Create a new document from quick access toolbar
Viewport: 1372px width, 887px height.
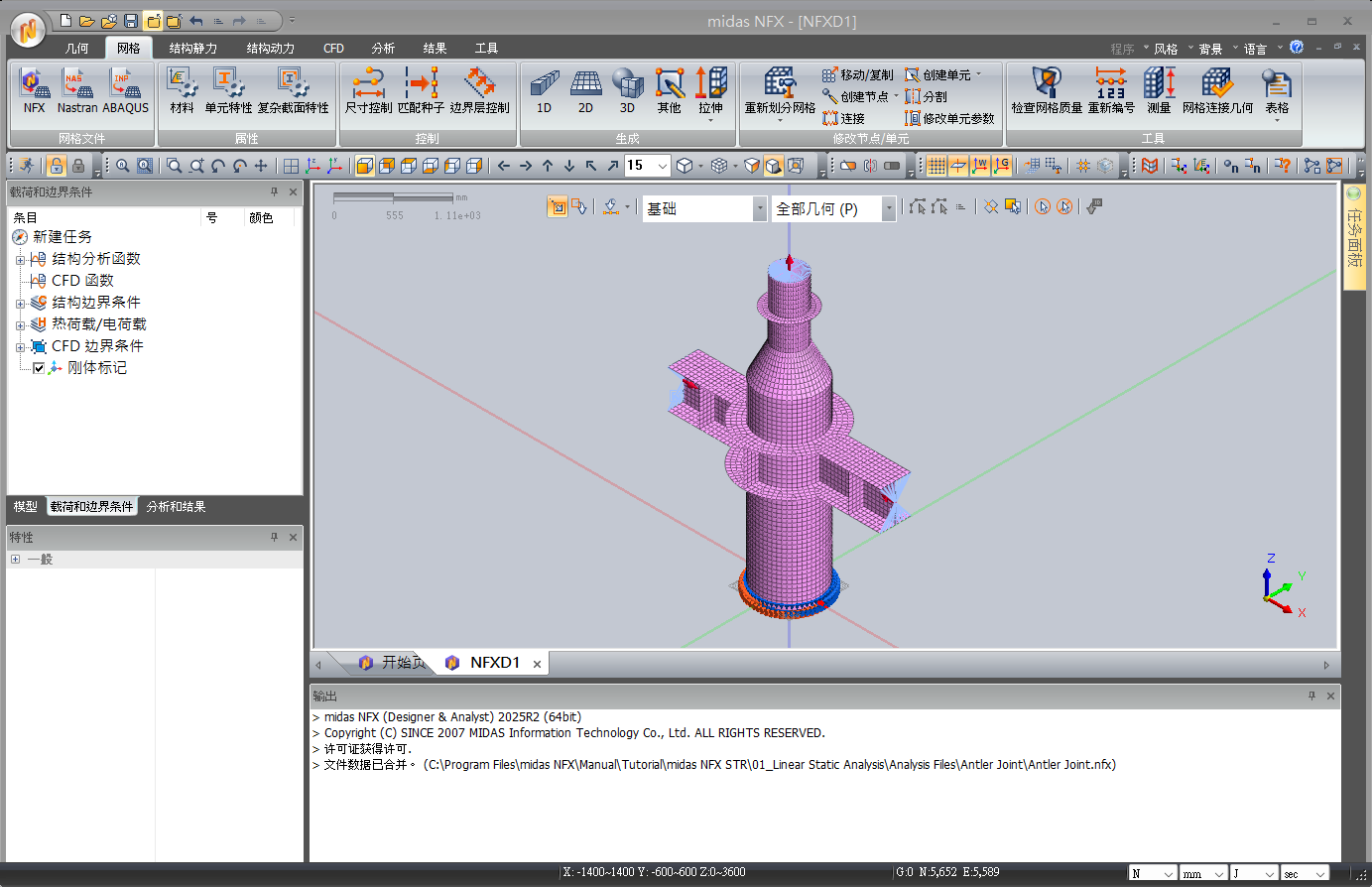(x=65, y=21)
